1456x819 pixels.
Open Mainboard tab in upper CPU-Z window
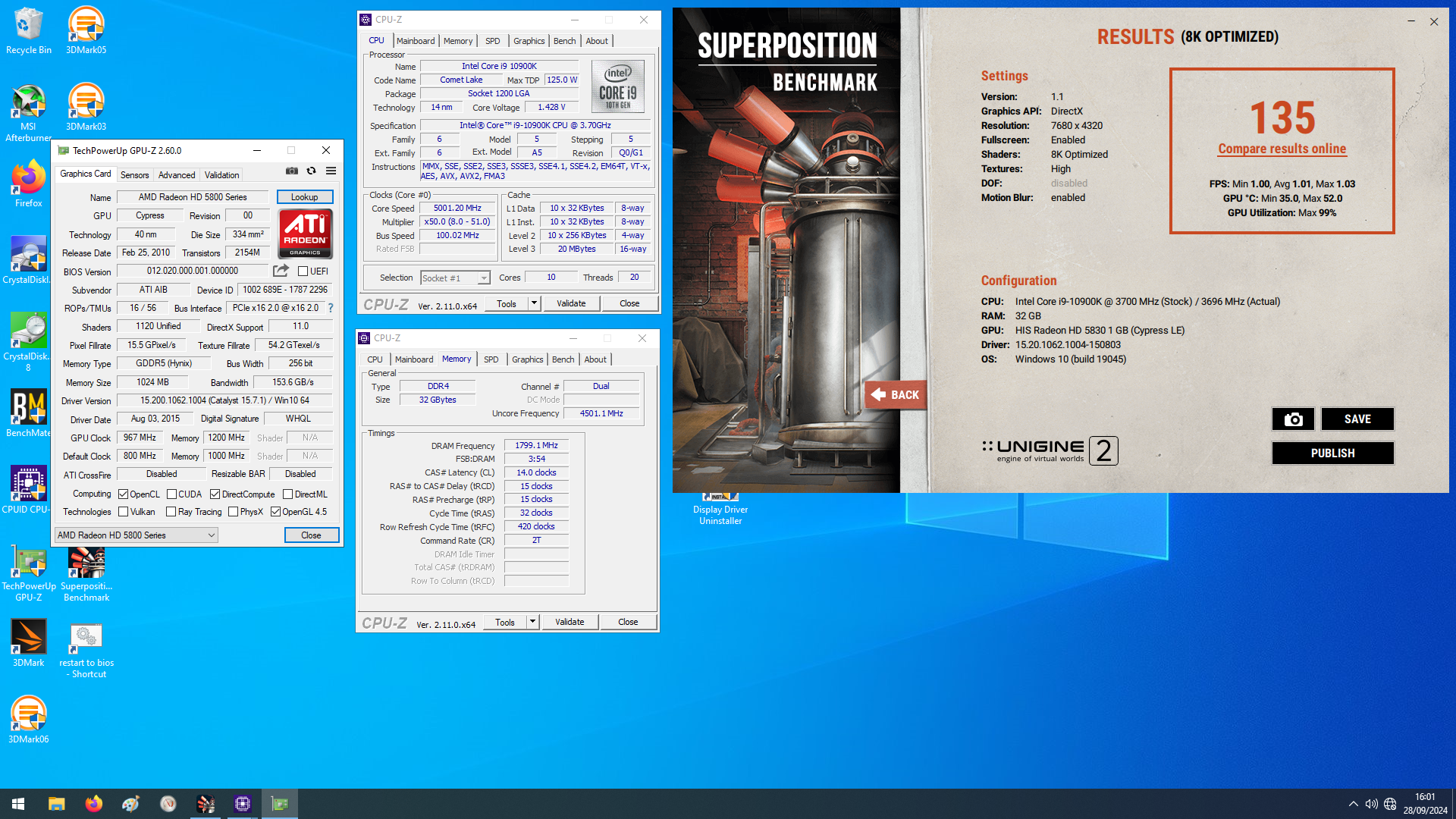click(x=416, y=41)
